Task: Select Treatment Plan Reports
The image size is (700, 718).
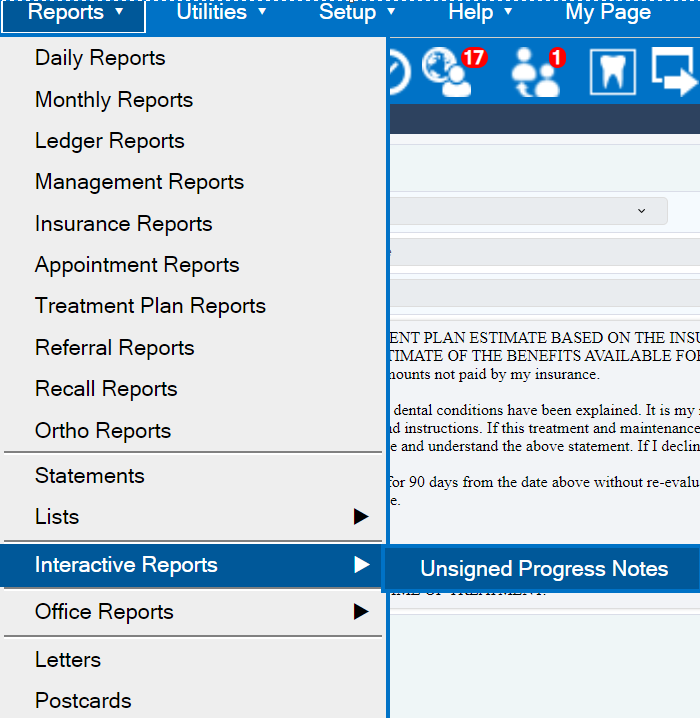Action: 192,306
